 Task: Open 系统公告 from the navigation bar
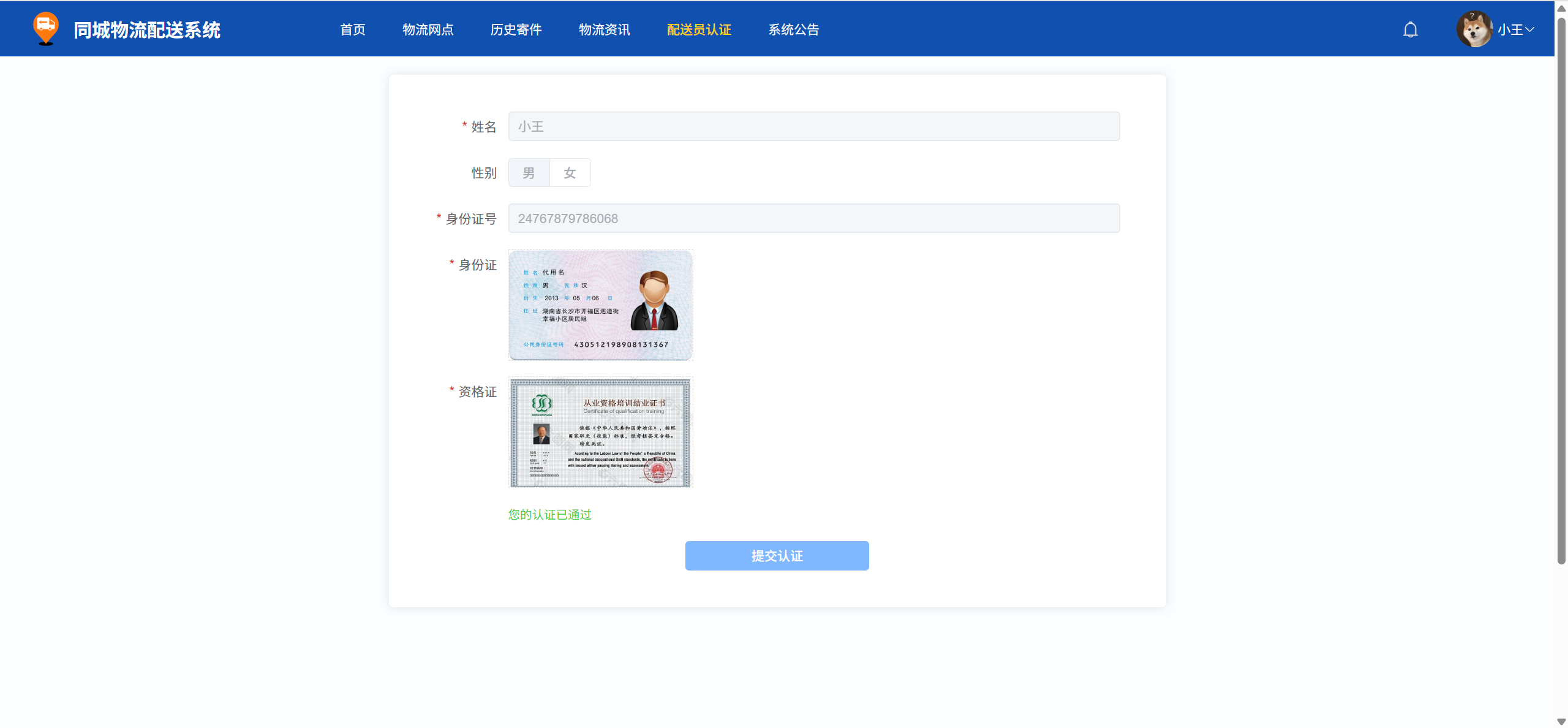(793, 29)
